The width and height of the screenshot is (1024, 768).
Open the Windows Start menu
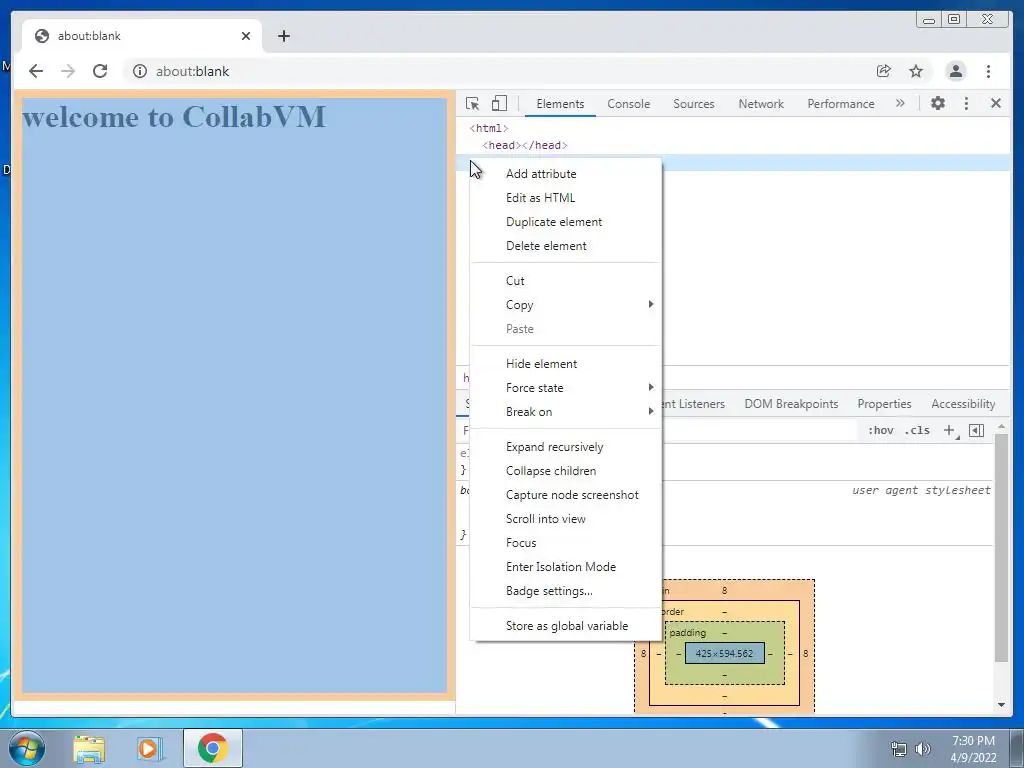(27, 748)
